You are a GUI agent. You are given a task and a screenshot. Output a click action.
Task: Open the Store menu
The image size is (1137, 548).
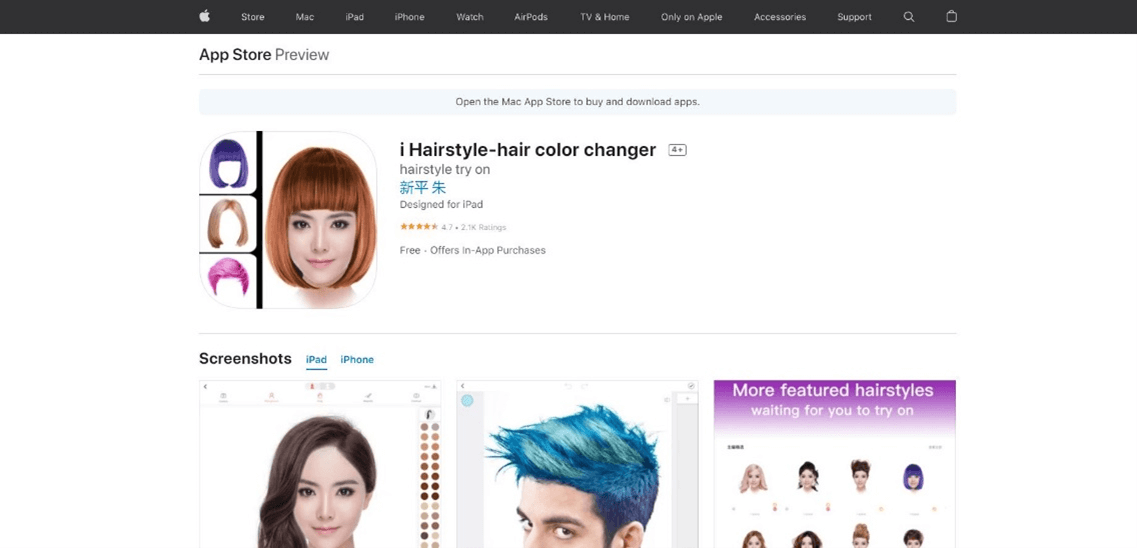tap(252, 17)
